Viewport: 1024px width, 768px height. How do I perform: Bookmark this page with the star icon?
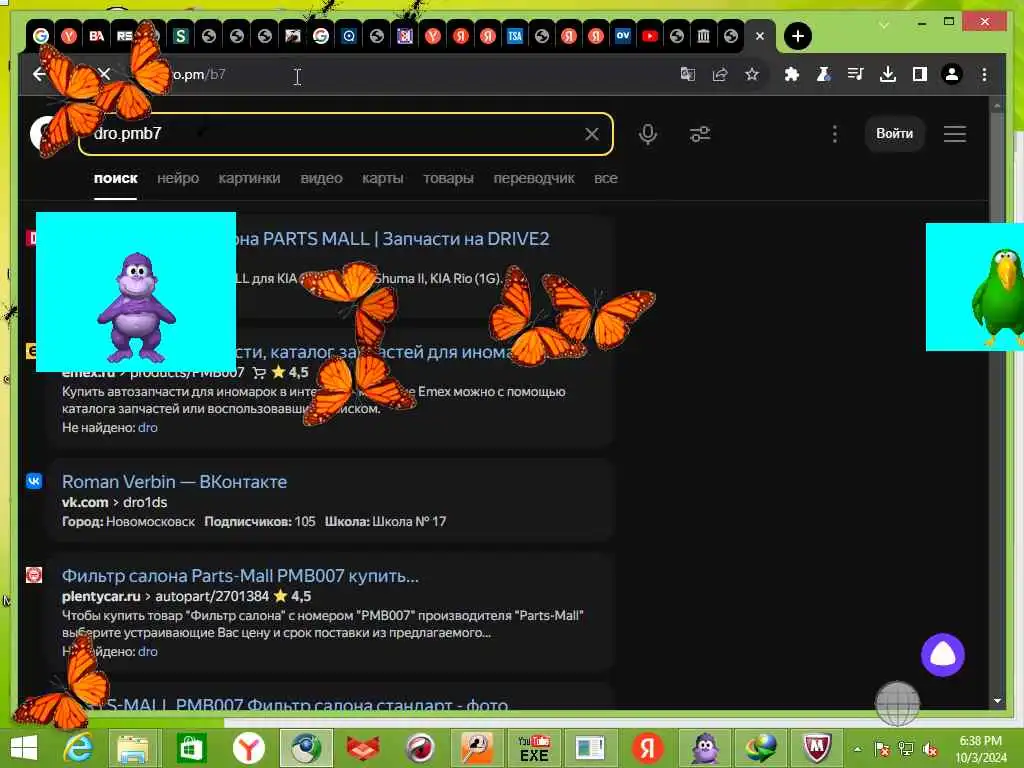point(752,74)
